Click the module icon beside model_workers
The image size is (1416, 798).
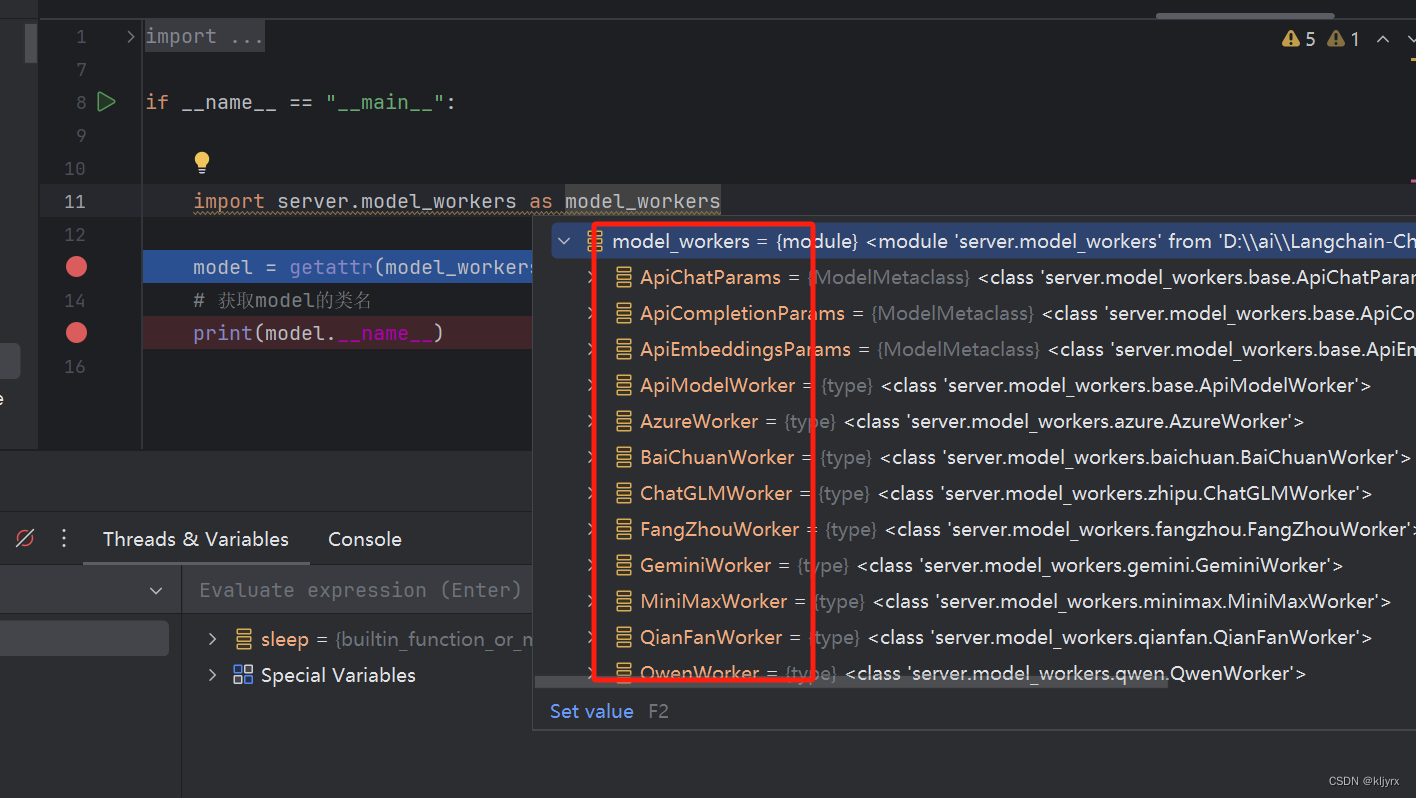pos(595,241)
